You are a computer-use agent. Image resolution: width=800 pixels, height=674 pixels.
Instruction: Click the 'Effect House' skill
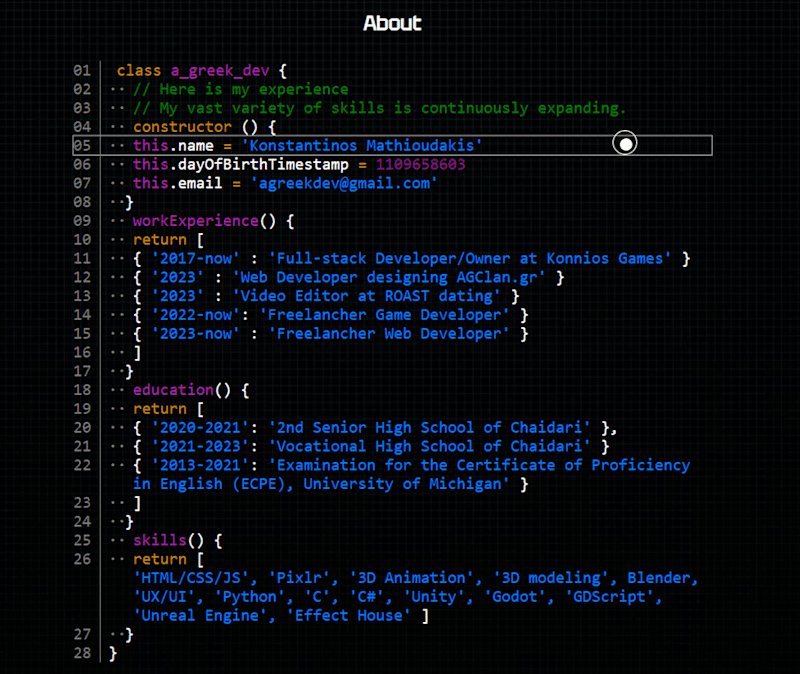[348, 615]
